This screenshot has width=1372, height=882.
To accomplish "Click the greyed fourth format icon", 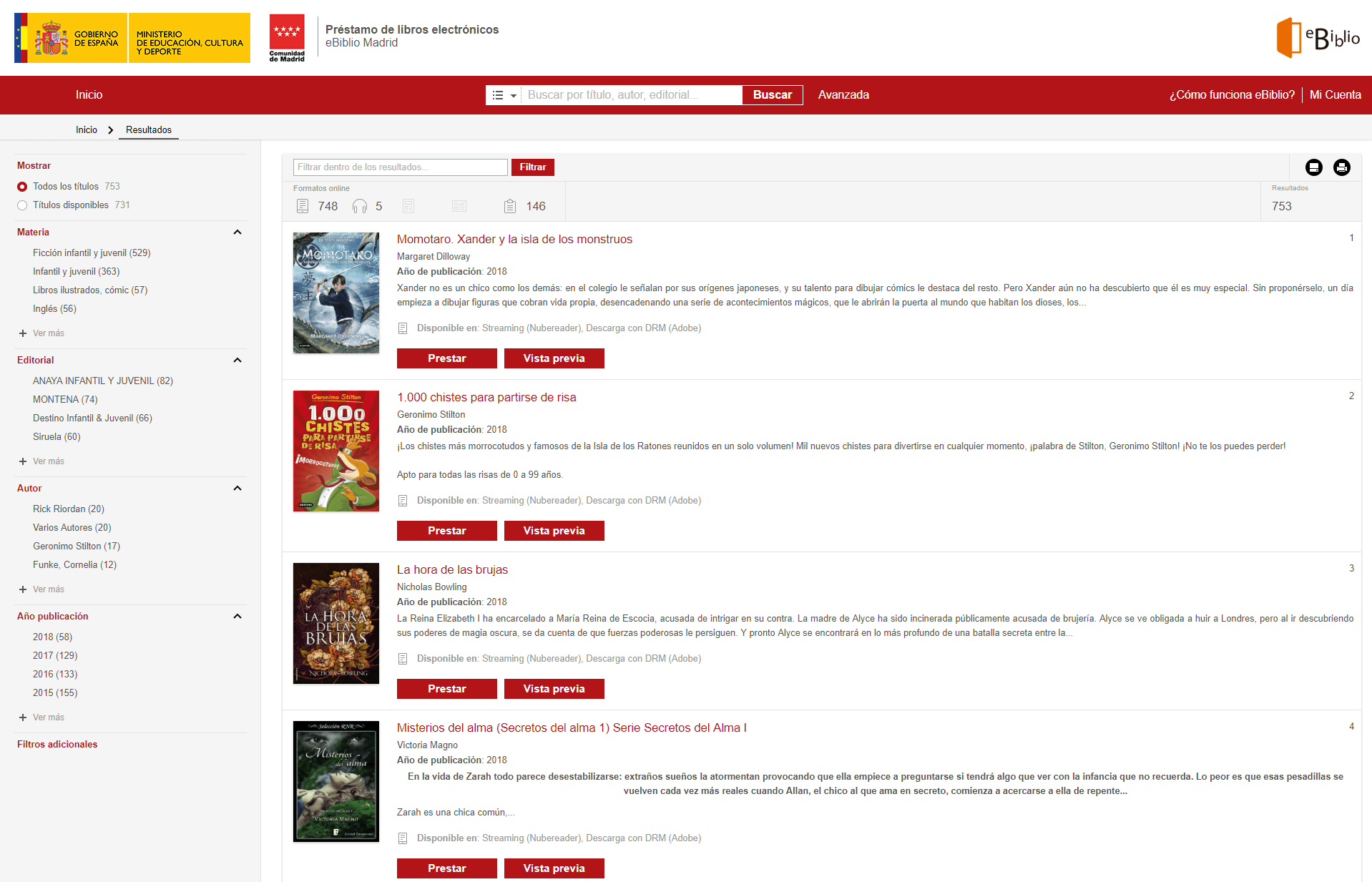I will [x=459, y=206].
